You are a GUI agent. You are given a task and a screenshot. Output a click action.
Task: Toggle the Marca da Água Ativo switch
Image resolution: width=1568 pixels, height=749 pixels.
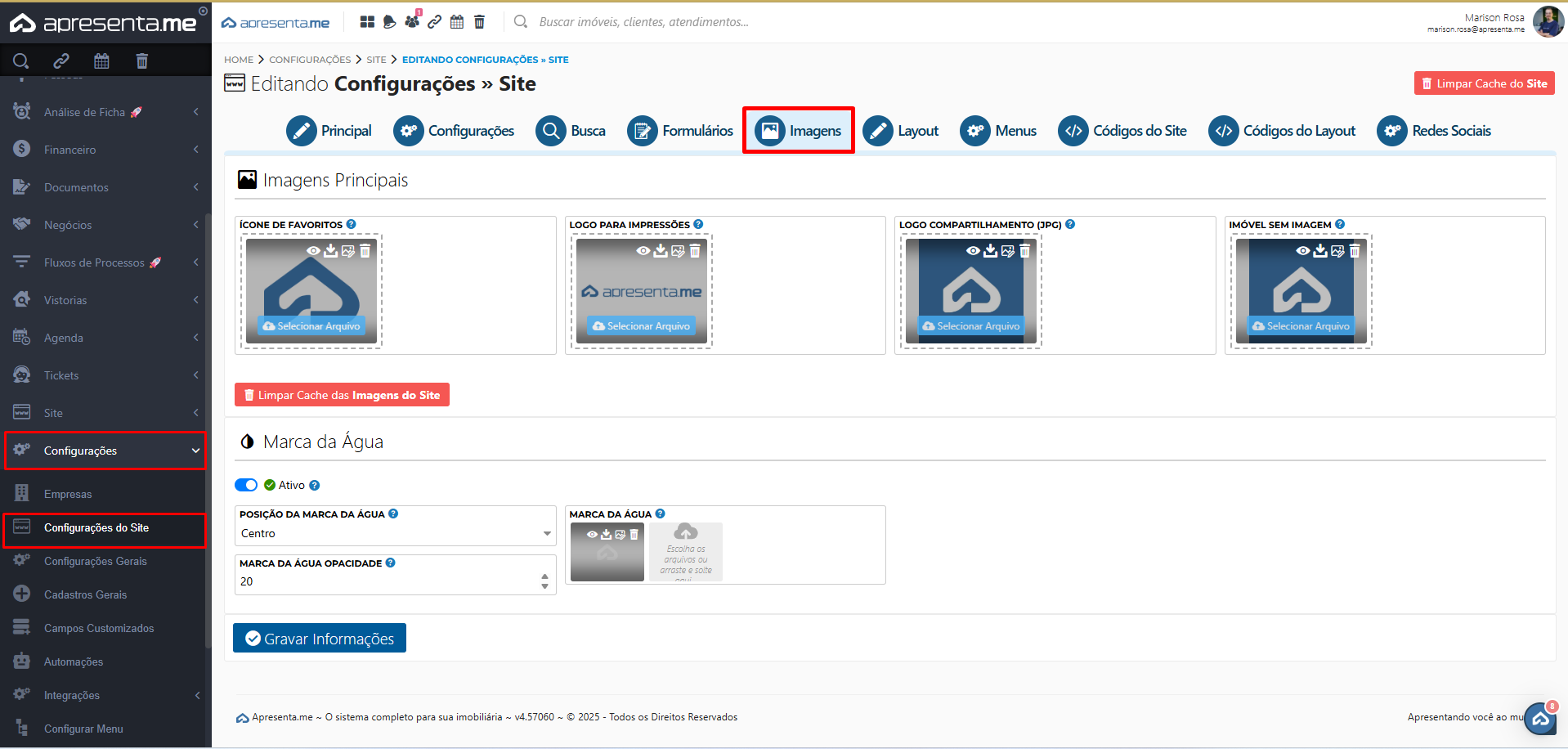pyautogui.click(x=246, y=485)
